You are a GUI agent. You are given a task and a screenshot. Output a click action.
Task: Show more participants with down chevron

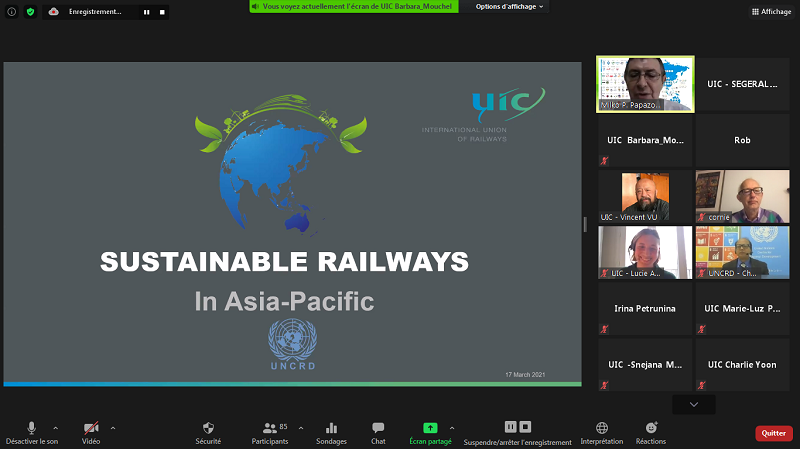click(x=694, y=405)
